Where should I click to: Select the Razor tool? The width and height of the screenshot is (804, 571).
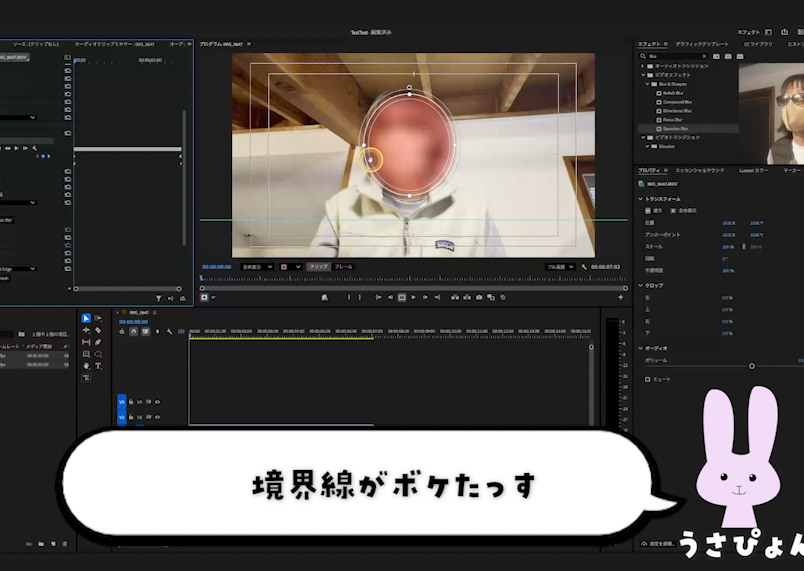pos(98,330)
